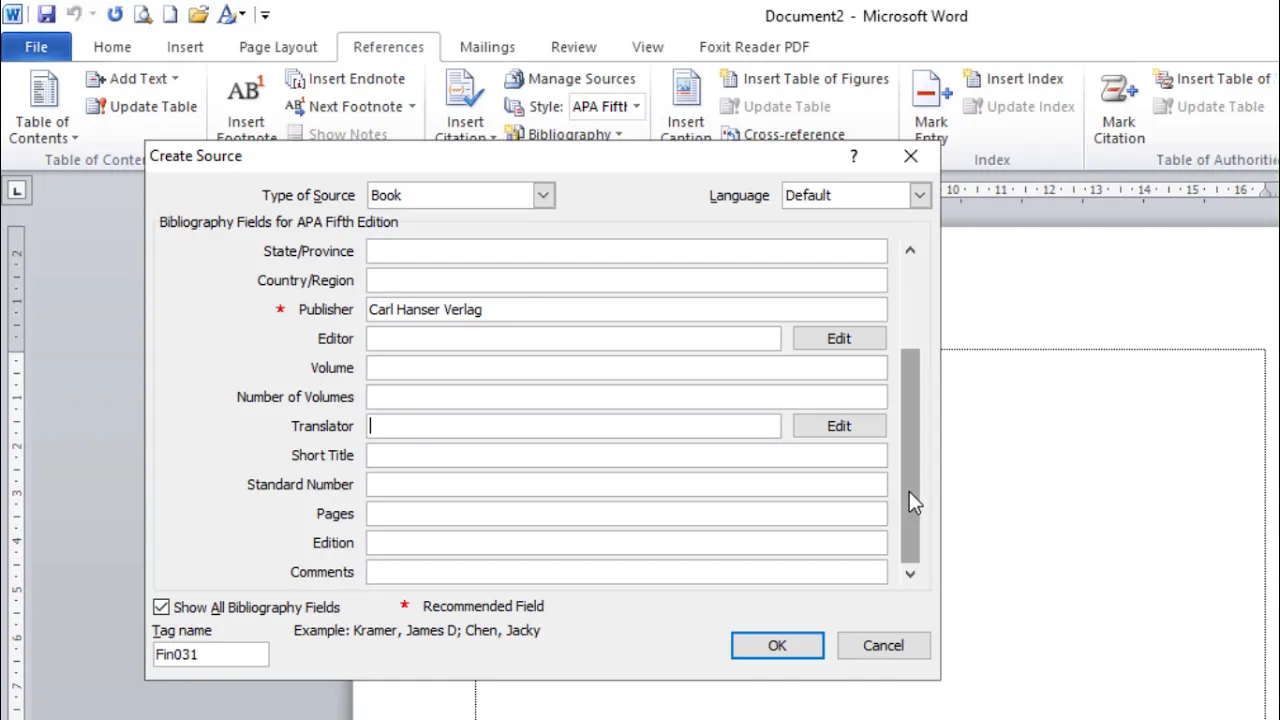Open the File tab
The width and height of the screenshot is (1280, 720).
point(36,47)
